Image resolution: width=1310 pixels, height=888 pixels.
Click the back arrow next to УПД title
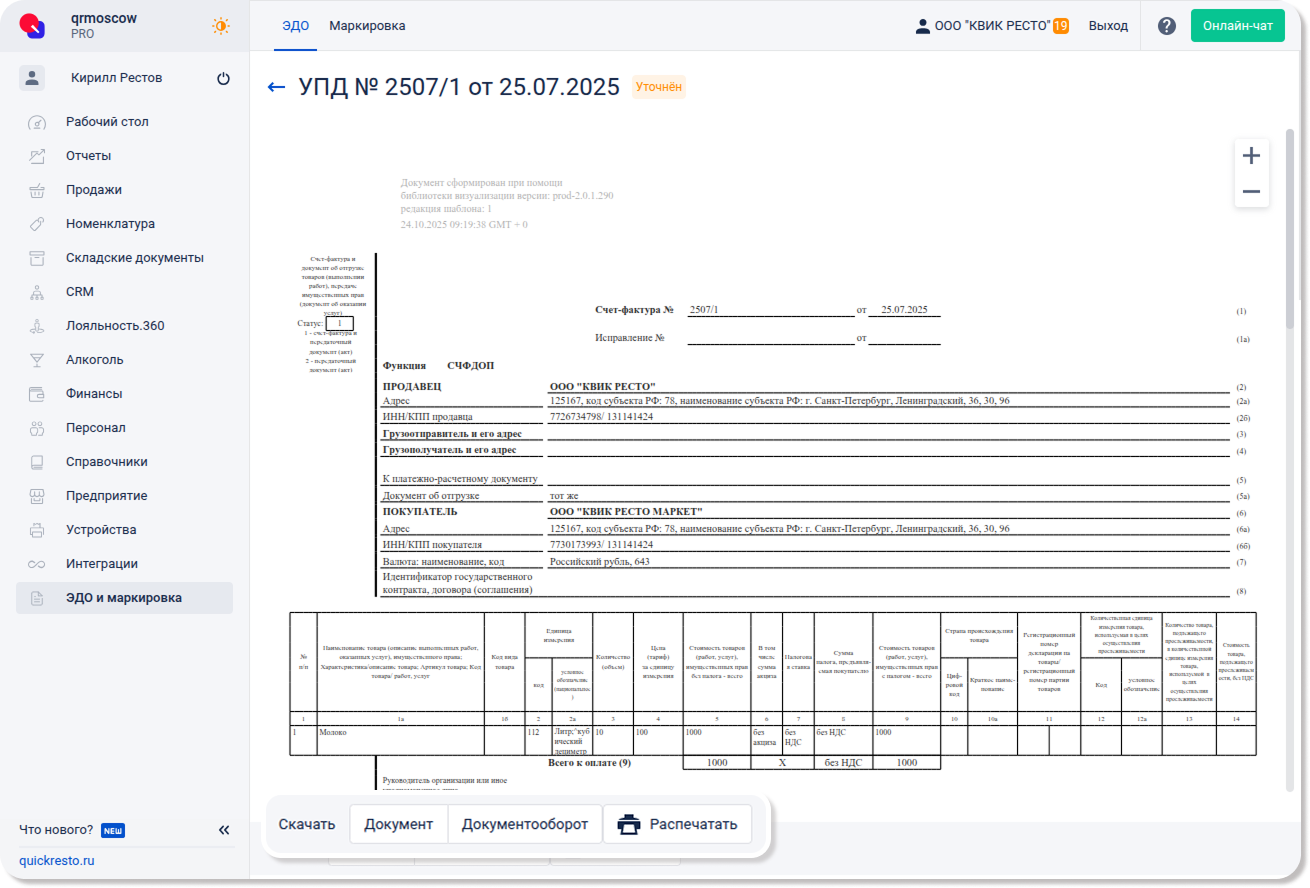[277, 88]
